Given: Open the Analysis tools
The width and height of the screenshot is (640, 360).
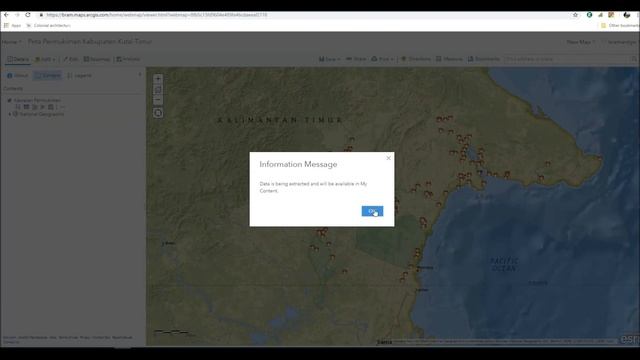Looking at the screenshot, I should click(128, 59).
